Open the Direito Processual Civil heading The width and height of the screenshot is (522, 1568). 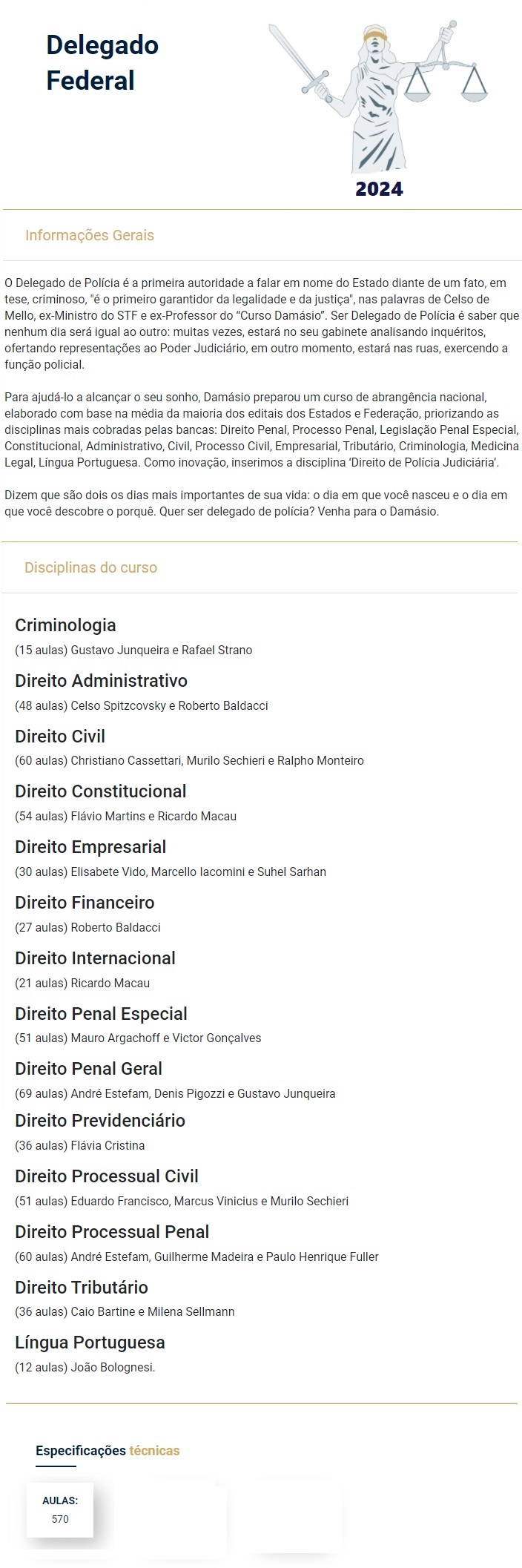click(x=107, y=1176)
